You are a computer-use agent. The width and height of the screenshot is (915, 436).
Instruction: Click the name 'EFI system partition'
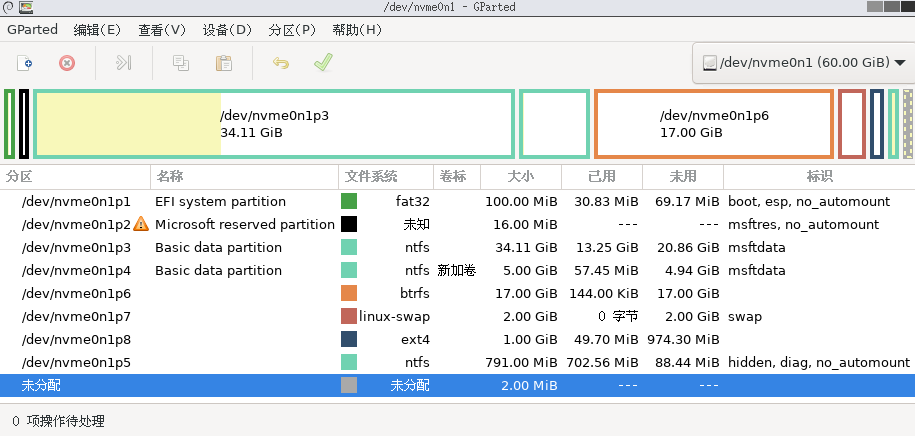(221, 201)
